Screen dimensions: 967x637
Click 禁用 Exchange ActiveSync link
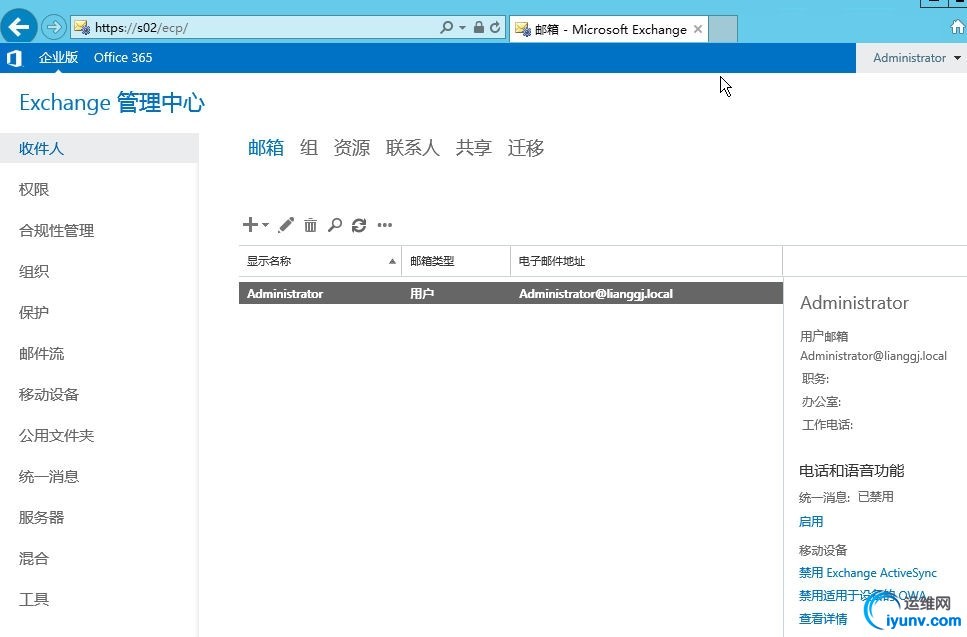coord(868,573)
